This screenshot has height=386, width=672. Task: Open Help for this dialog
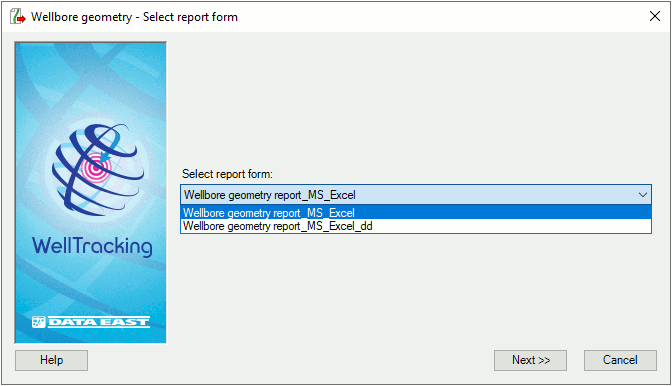pos(51,360)
